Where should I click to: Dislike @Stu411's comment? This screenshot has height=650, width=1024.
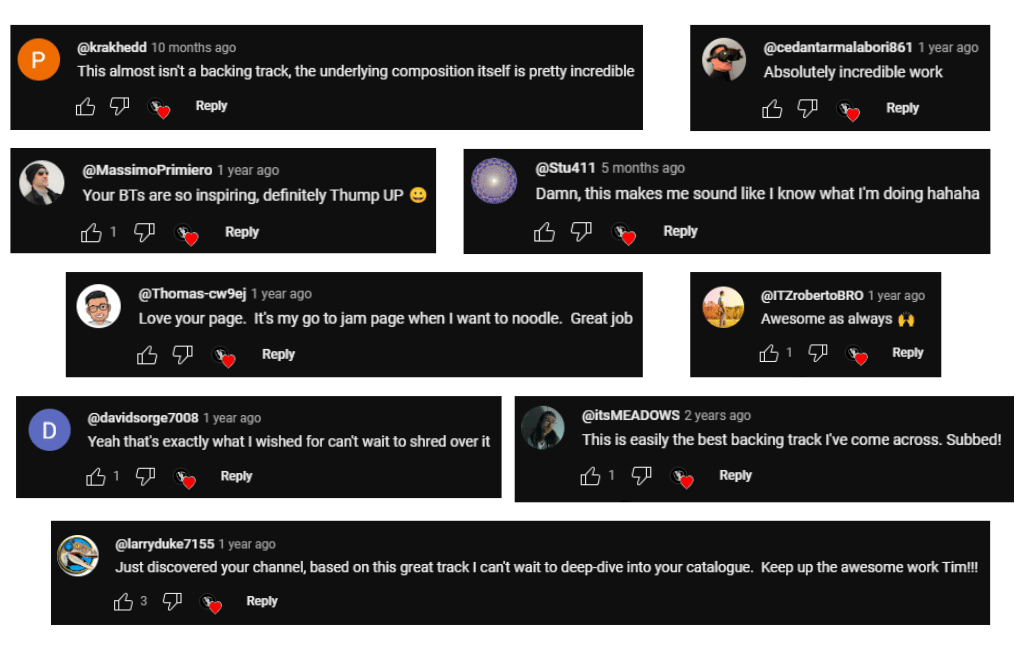point(581,232)
